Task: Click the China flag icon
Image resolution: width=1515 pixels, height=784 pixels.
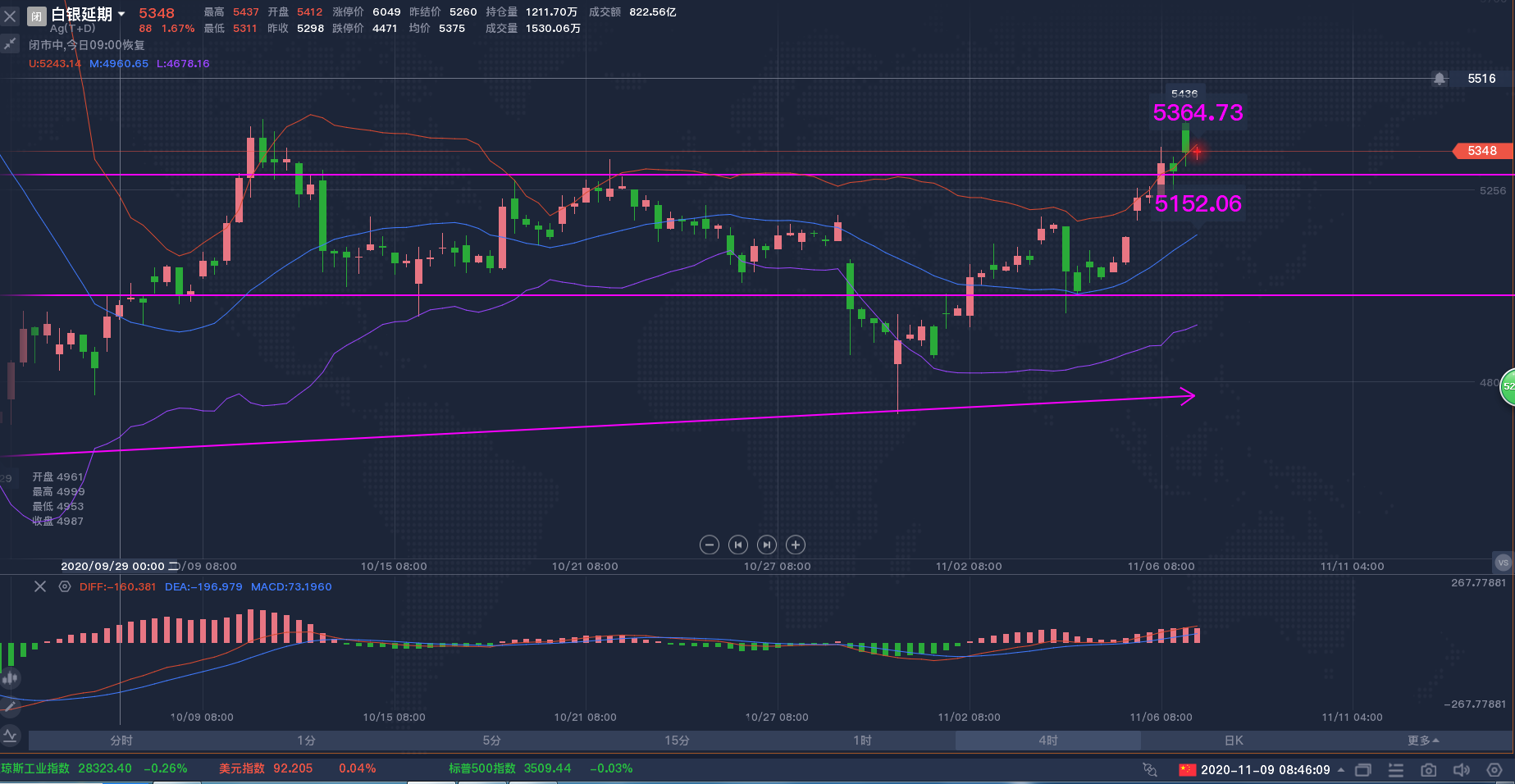Action: pyautogui.click(x=1187, y=770)
